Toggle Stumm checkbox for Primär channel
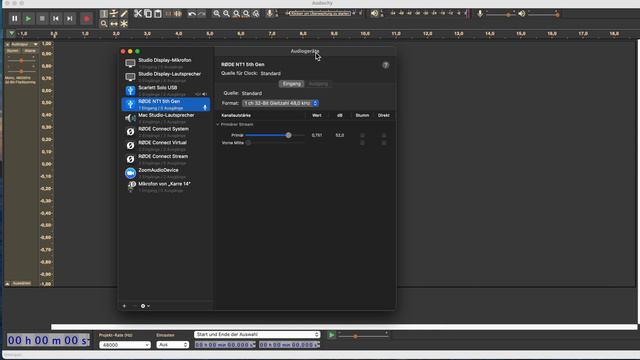The image size is (640, 360). [362, 135]
